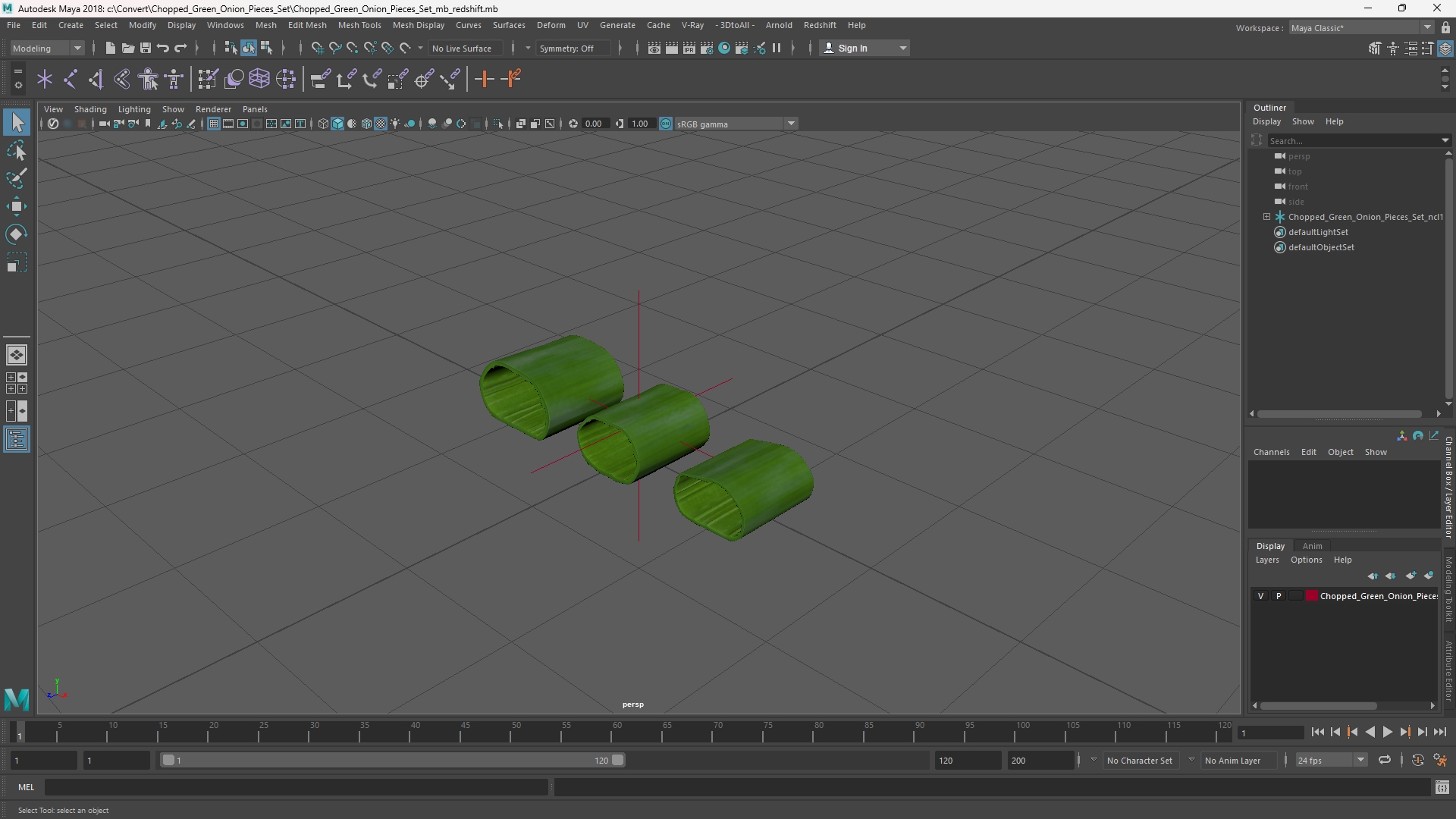
Task: Open the Mesh Tools menu
Action: click(x=359, y=25)
